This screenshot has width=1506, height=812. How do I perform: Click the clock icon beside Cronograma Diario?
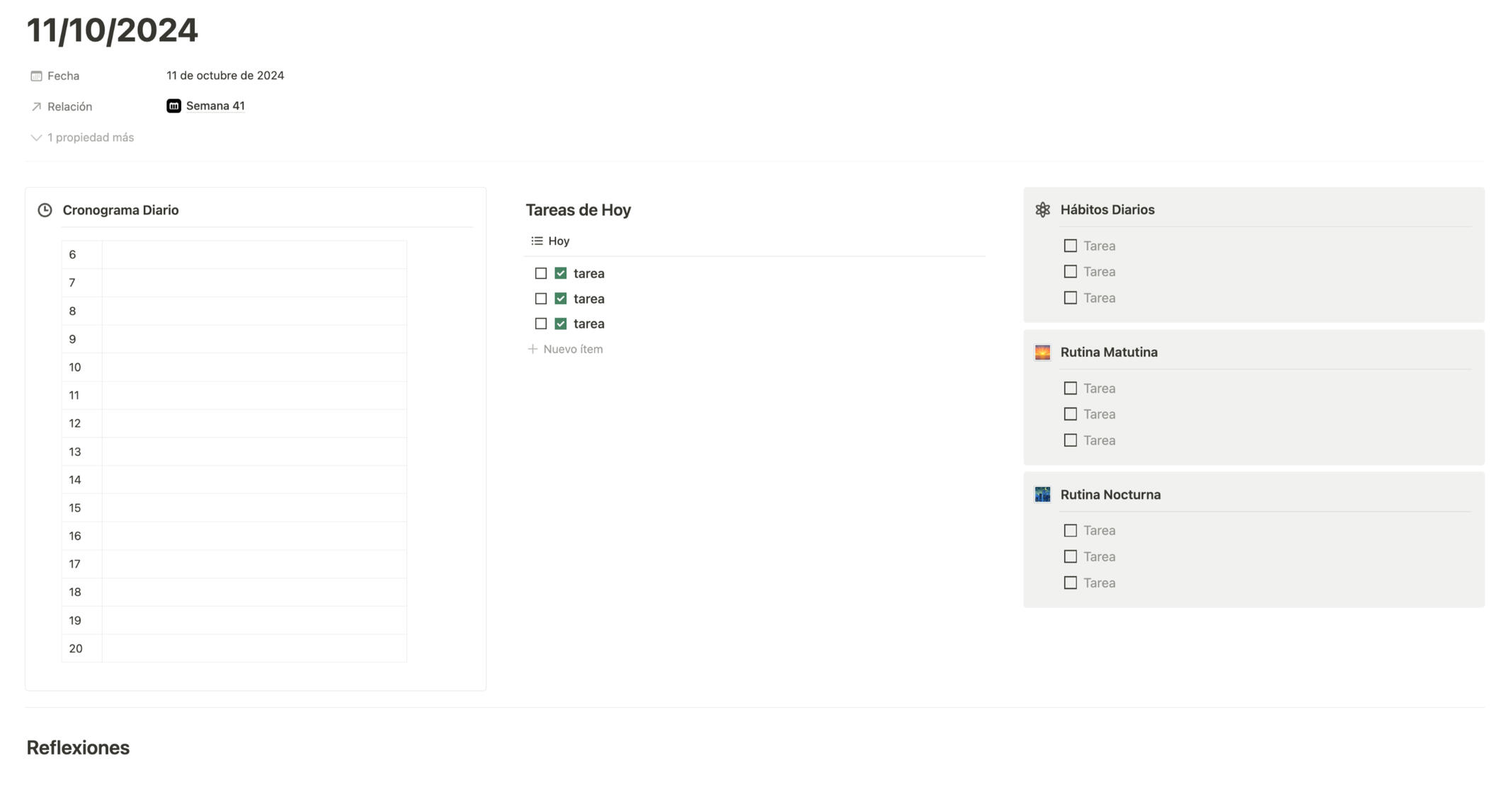[45, 210]
